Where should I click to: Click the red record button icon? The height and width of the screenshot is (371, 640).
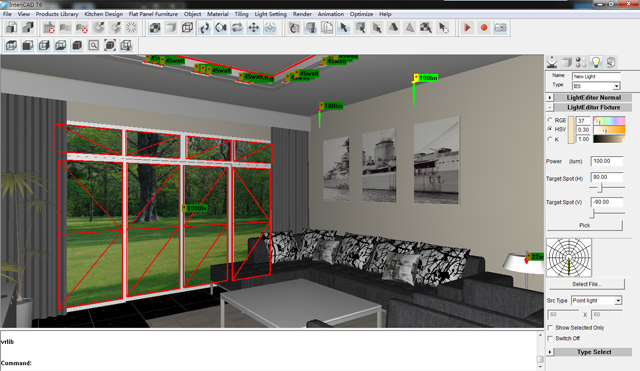click(484, 28)
